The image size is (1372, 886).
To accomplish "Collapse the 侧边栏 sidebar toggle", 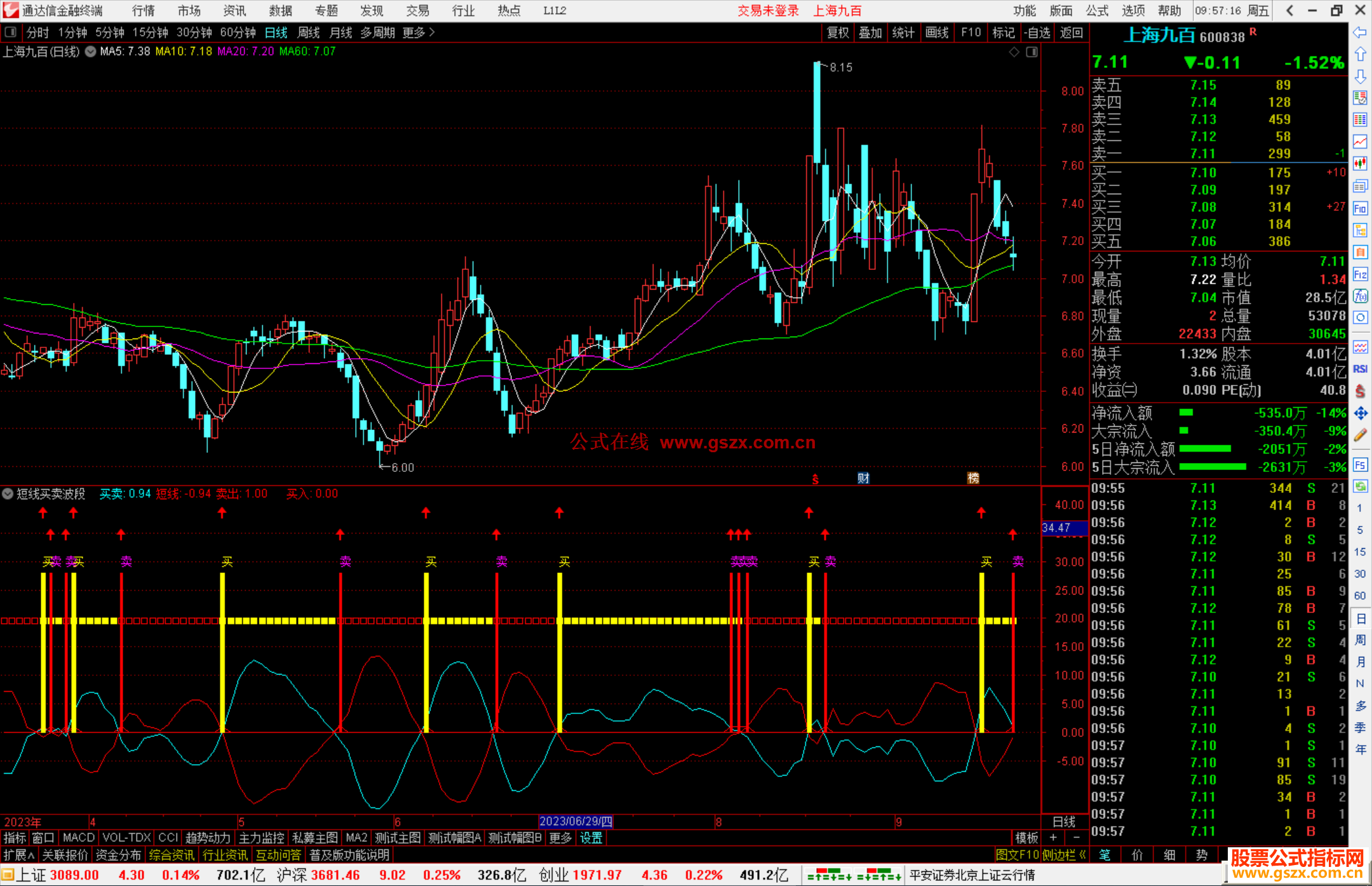I will pyautogui.click(x=1064, y=855).
